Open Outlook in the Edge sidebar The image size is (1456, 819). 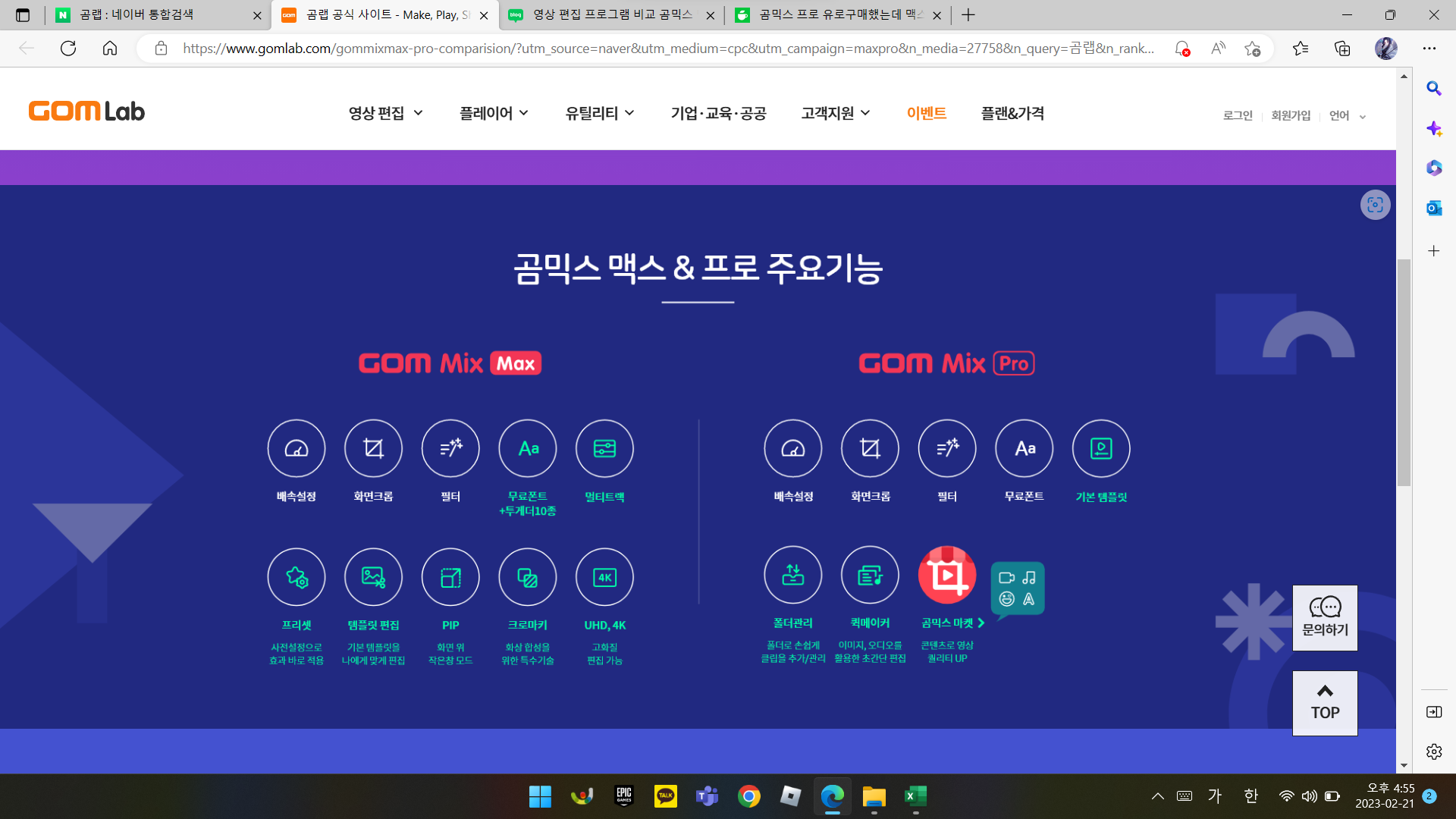pos(1433,207)
